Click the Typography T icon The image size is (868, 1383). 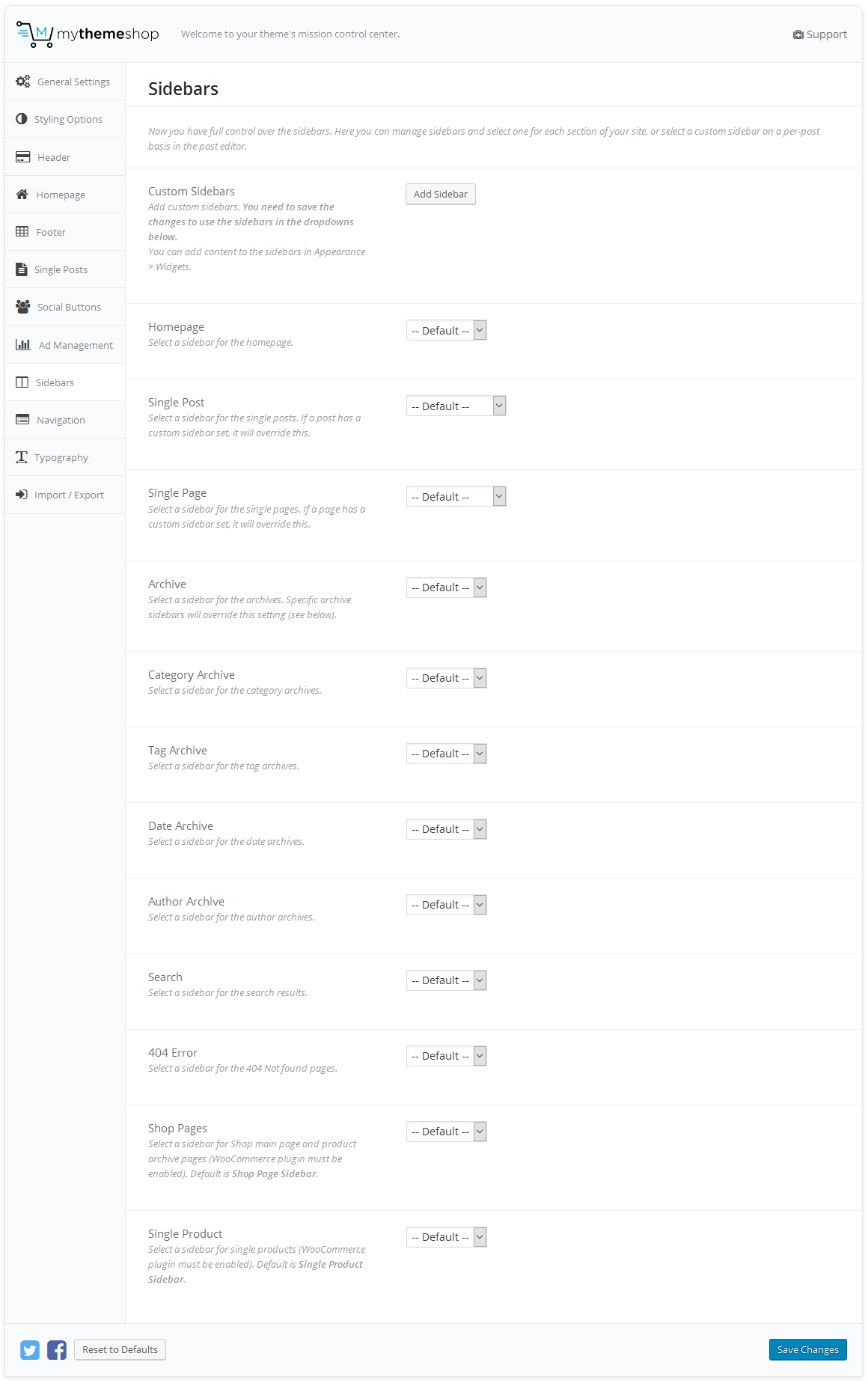click(x=22, y=457)
